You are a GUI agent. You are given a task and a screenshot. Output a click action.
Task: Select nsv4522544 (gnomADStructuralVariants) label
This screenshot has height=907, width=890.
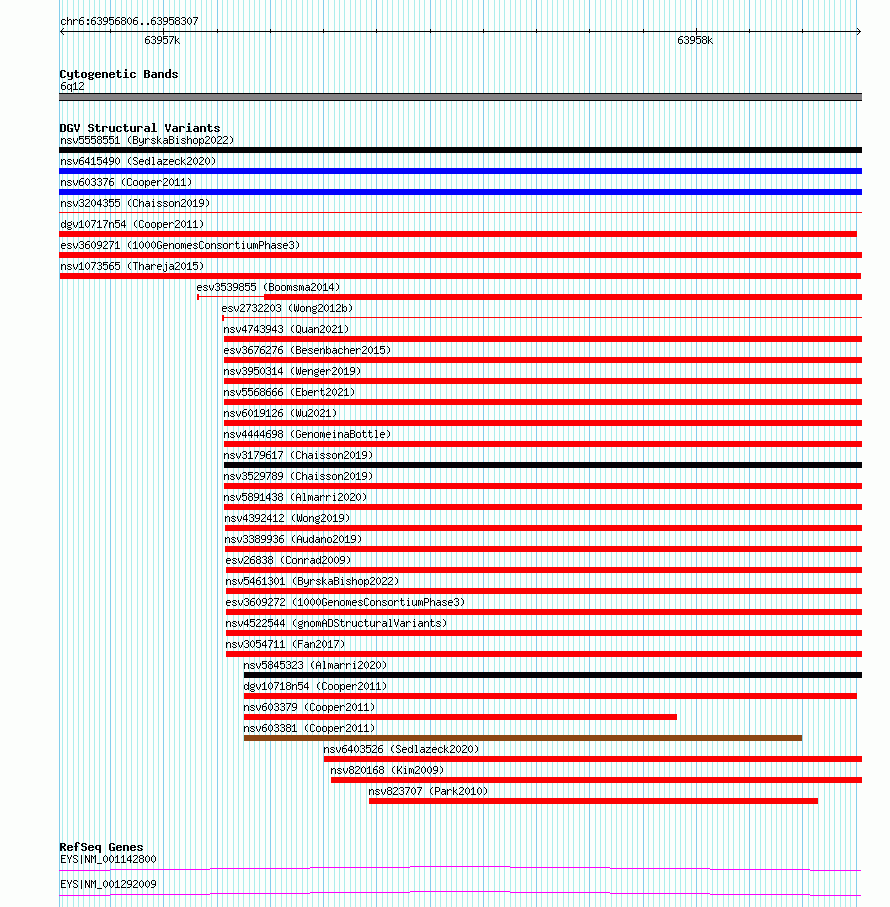tap(337, 624)
